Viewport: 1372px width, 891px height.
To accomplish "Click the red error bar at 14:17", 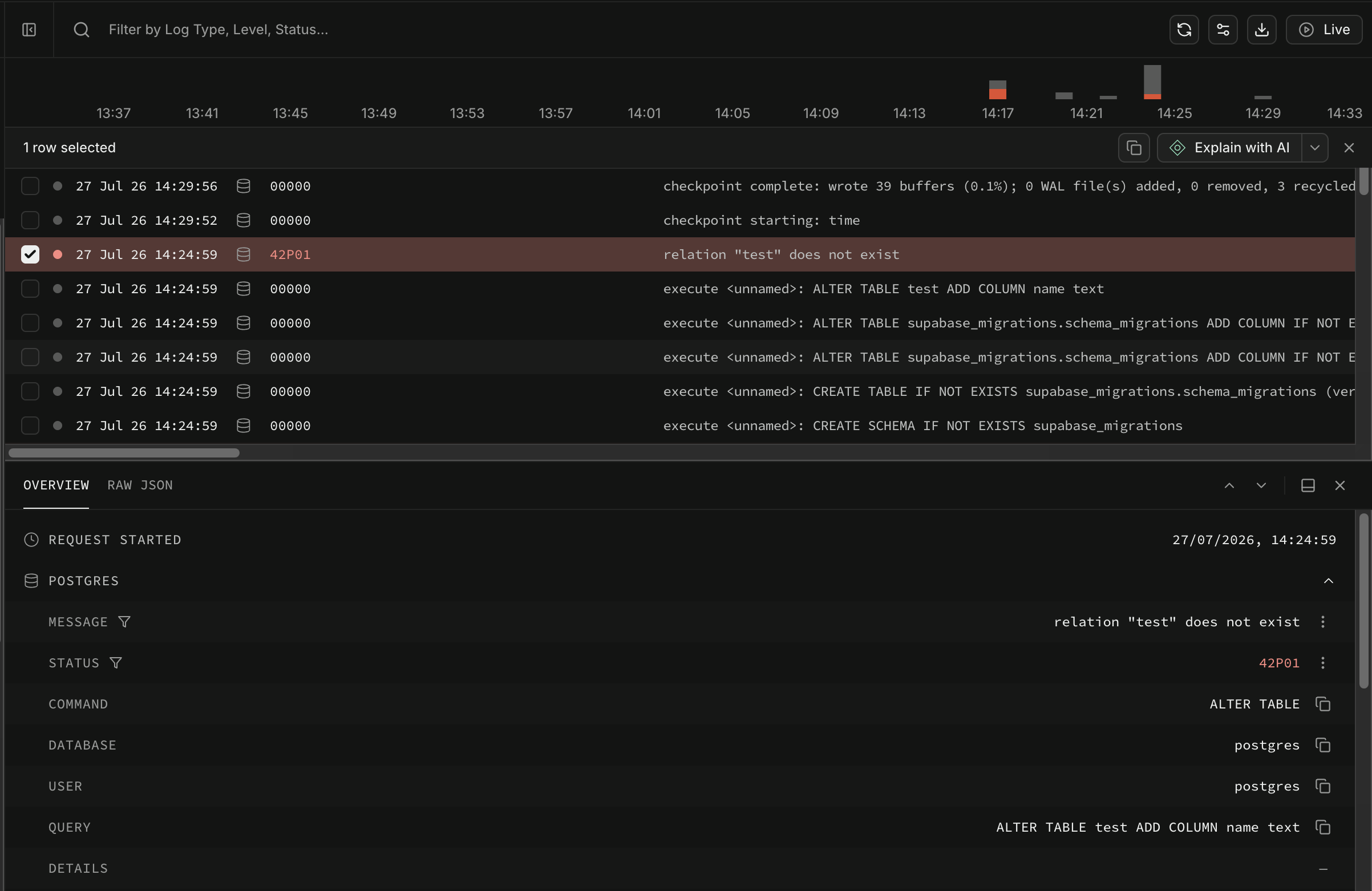I will pos(997,94).
